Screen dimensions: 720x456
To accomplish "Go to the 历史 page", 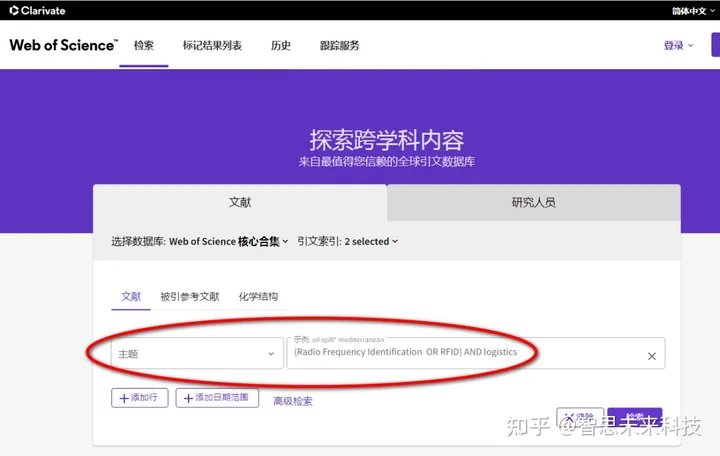I will [281, 45].
